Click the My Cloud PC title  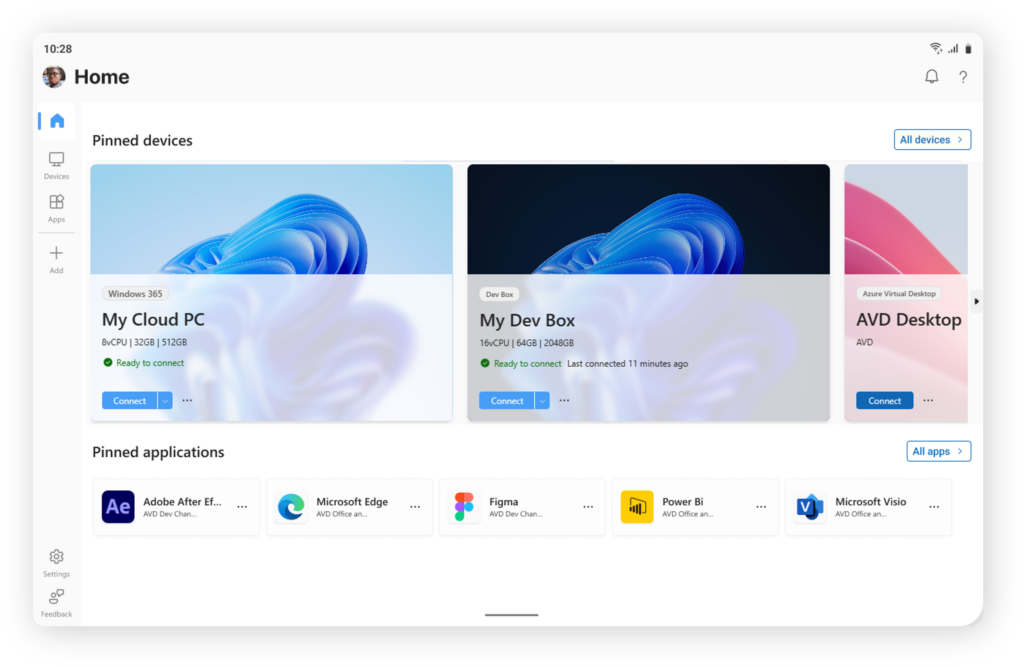(153, 319)
